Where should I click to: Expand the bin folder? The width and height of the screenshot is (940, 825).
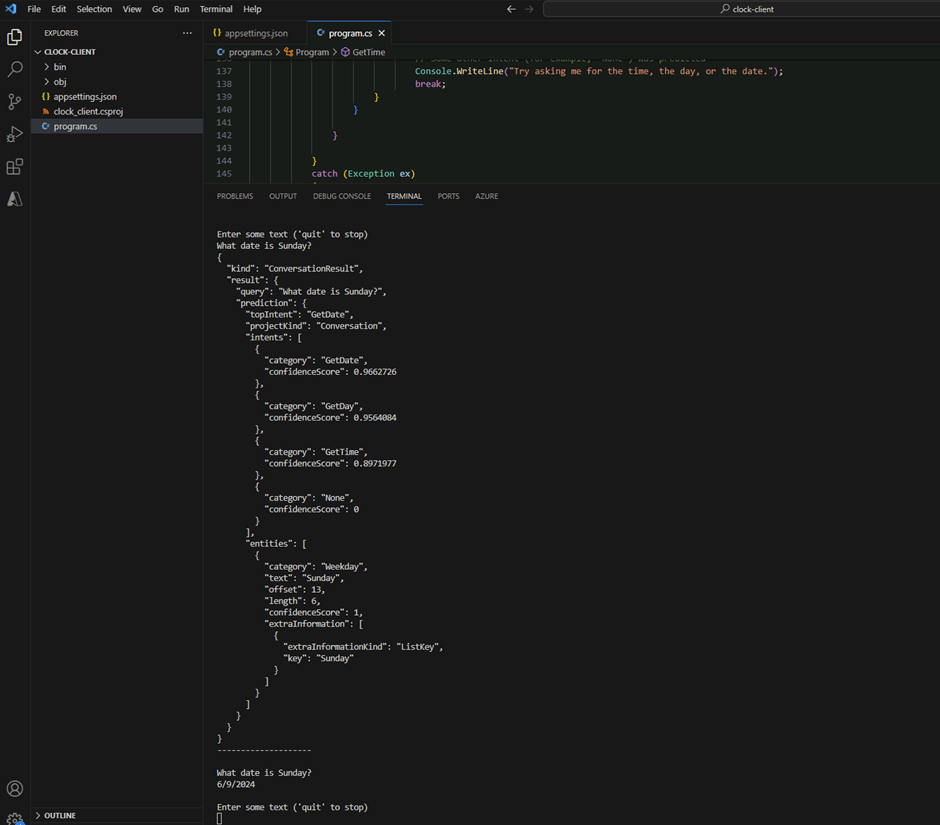60,67
